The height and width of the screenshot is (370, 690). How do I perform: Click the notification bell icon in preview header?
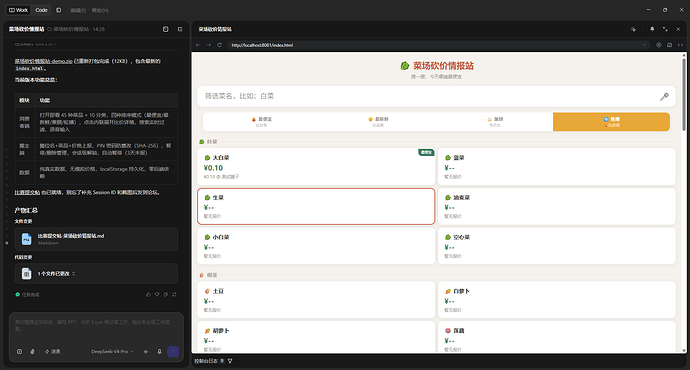click(x=652, y=29)
